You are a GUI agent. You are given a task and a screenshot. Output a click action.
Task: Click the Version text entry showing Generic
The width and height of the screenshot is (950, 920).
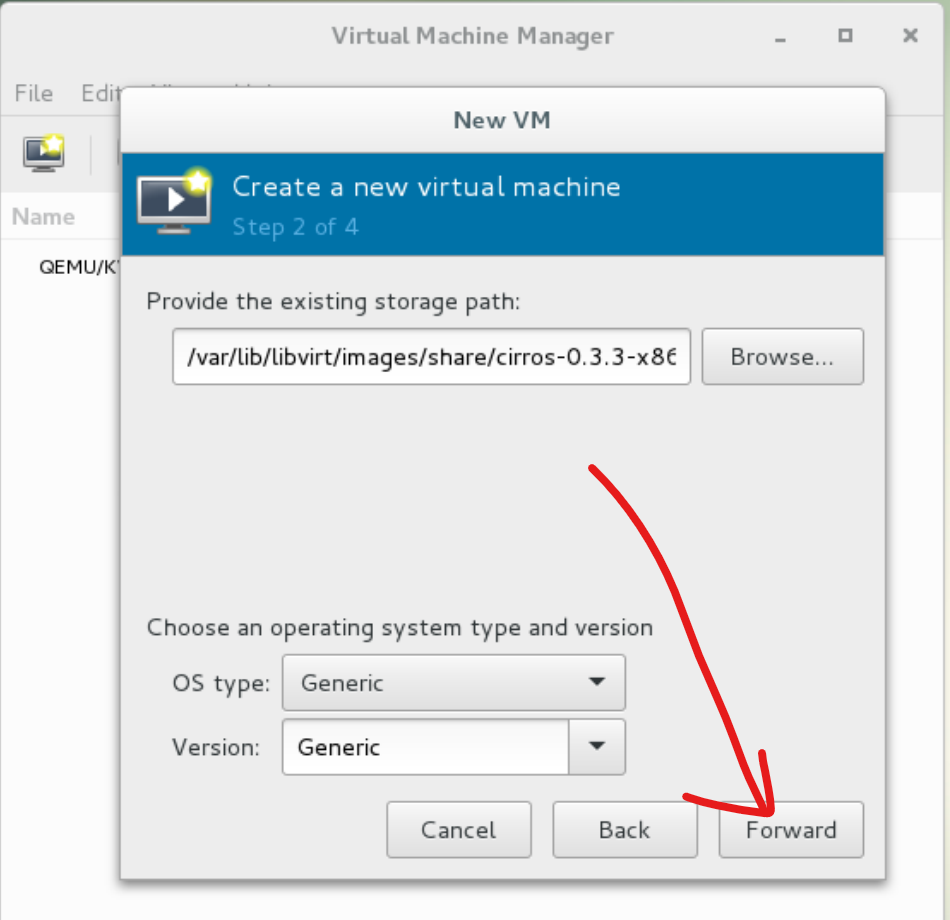(425, 747)
